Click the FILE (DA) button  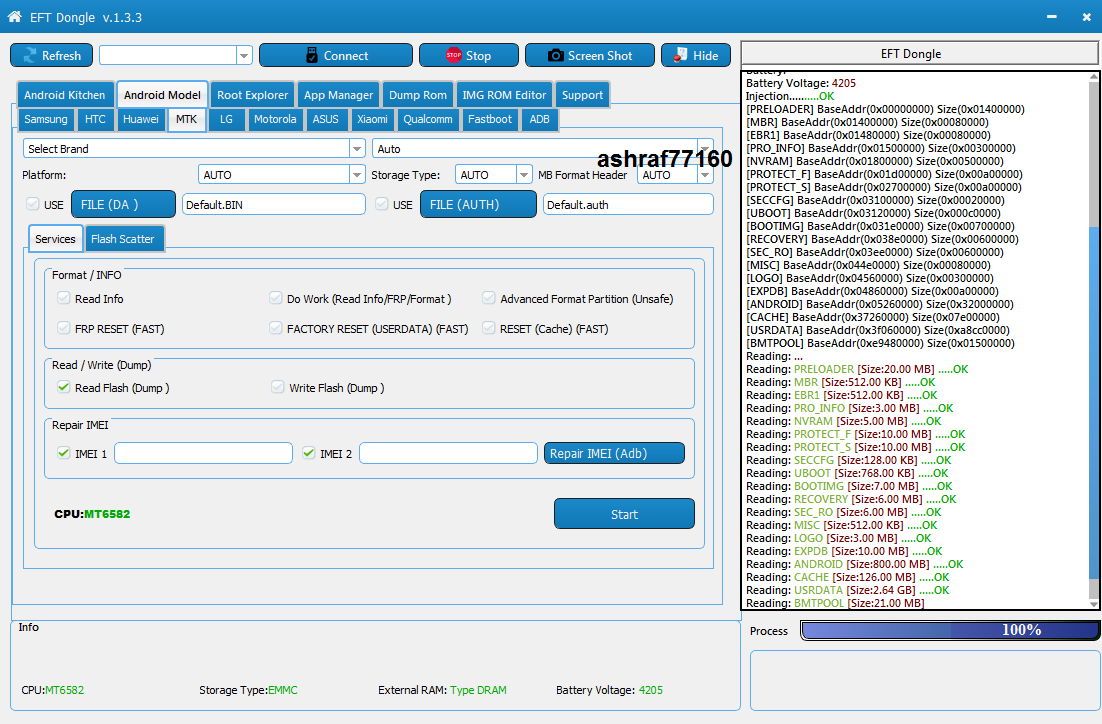pyautogui.click(x=124, y=205)
